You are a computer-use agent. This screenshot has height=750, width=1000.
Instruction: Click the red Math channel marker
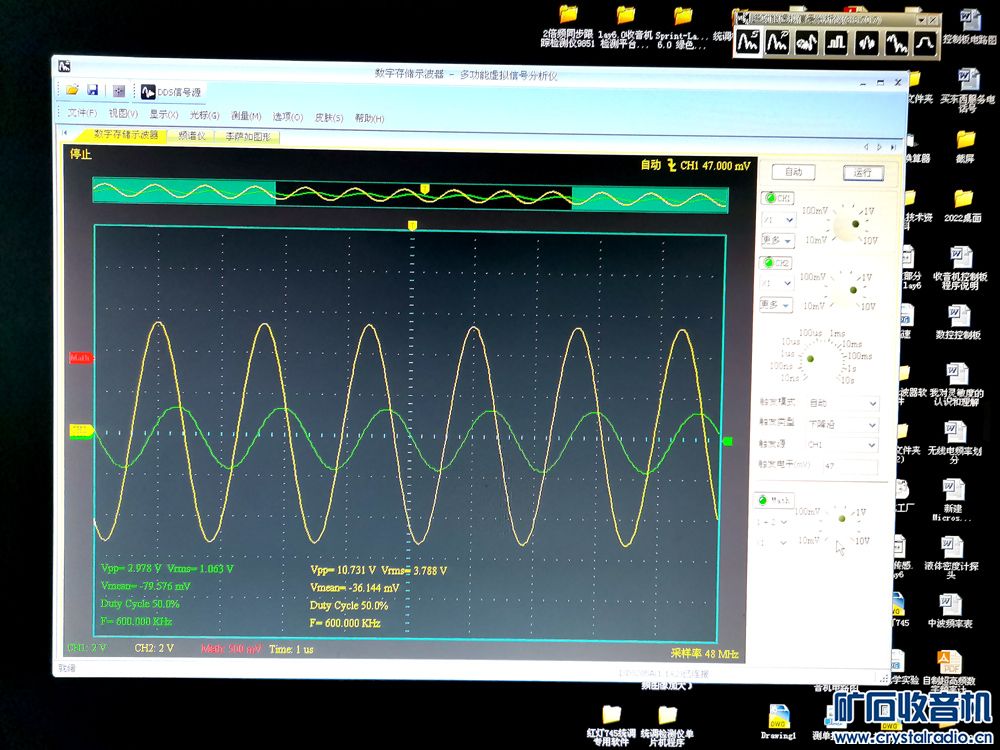80,357
